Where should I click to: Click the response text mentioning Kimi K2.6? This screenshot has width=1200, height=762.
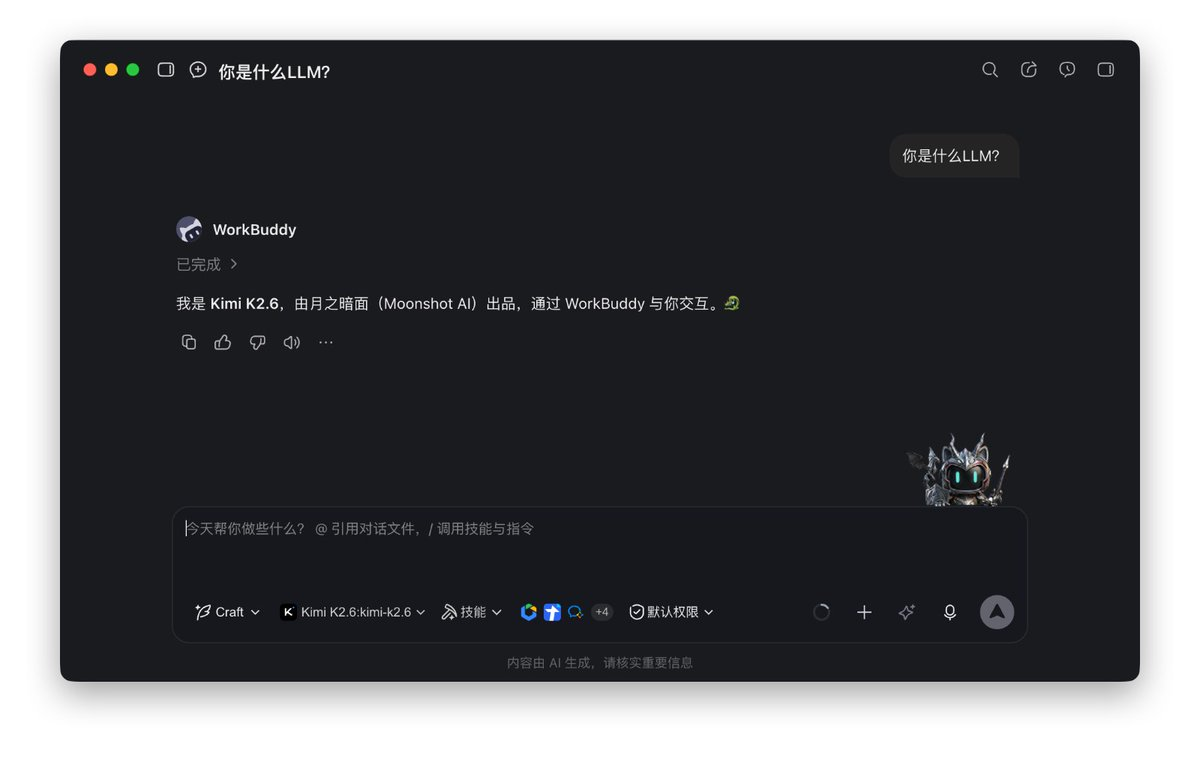click(458, 303)
